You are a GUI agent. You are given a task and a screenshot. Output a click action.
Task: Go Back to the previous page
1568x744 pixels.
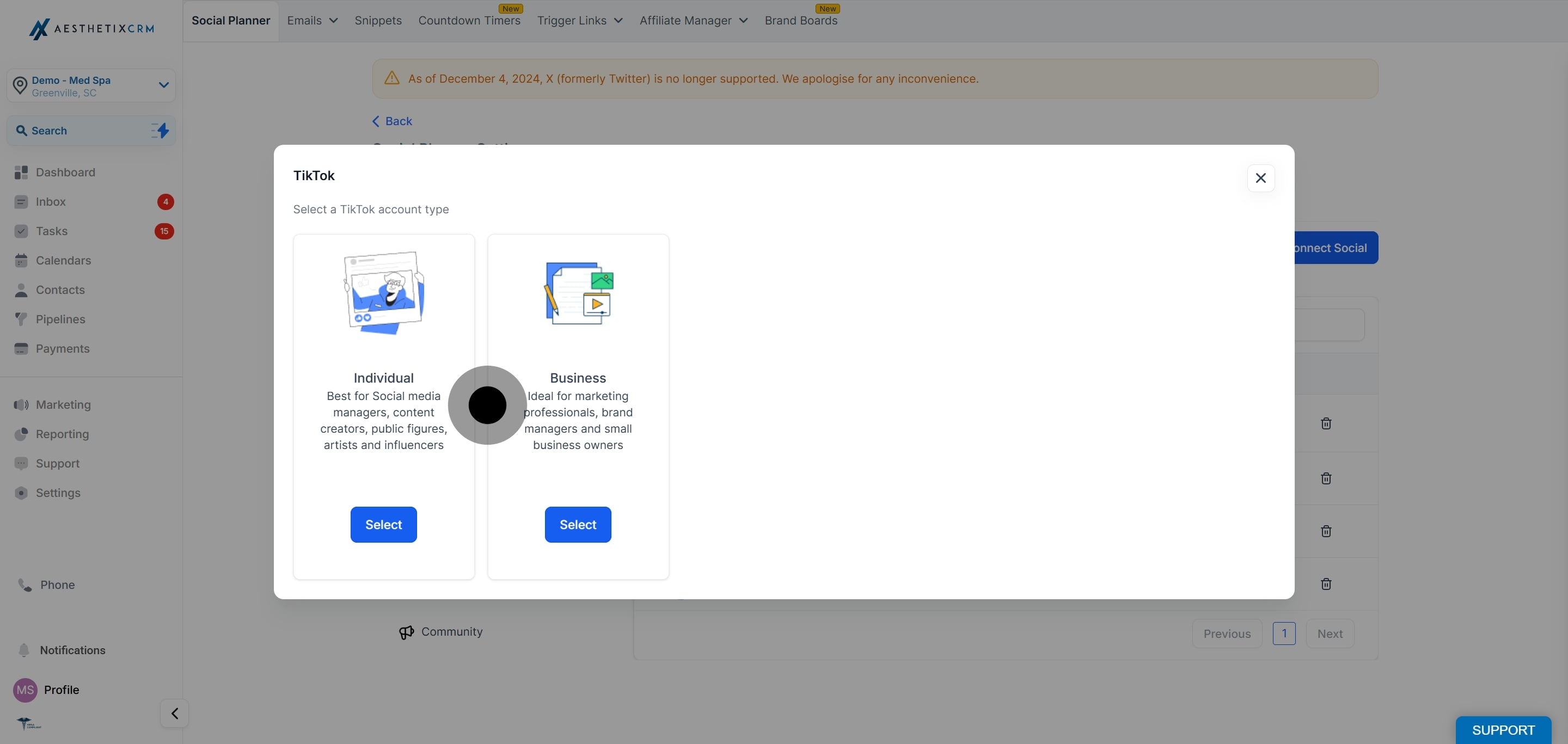tap(392, 121)
